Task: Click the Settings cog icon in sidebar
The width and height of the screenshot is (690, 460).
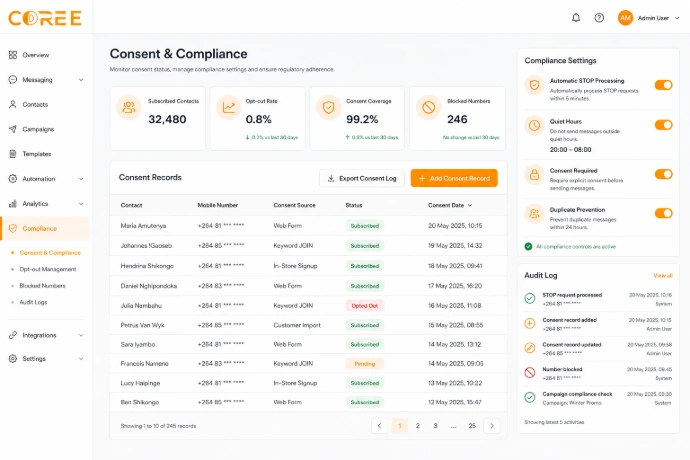Action: (x=13, y=358)
